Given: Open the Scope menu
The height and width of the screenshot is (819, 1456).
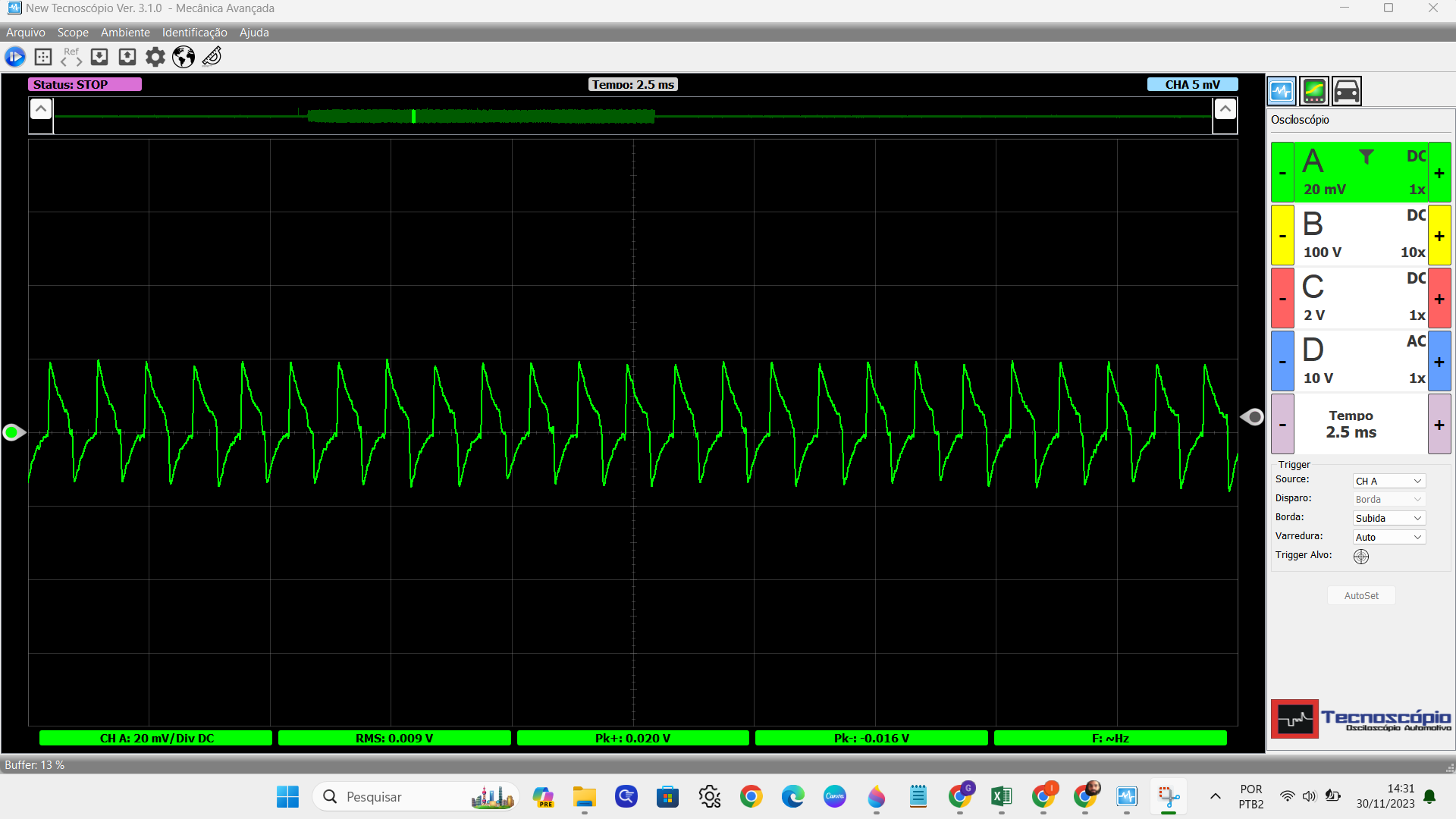Looking at the screenshot, I should click(x=73, y=33).
